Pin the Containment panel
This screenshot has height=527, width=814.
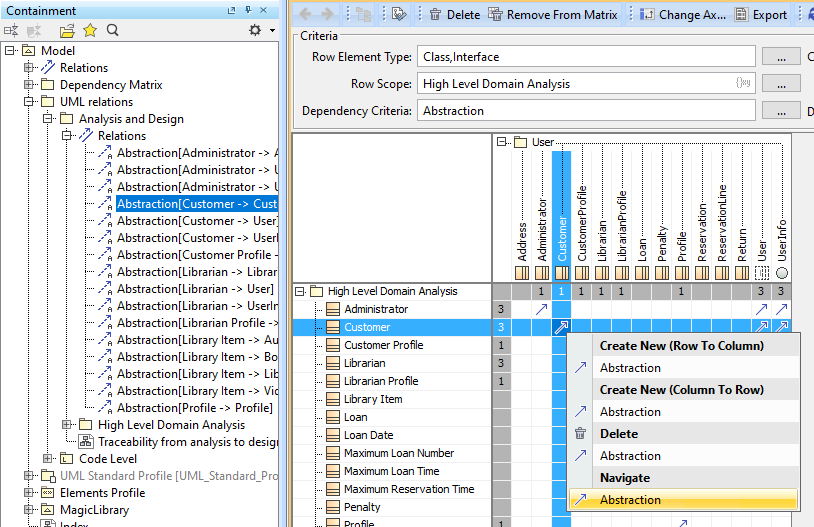249,9
